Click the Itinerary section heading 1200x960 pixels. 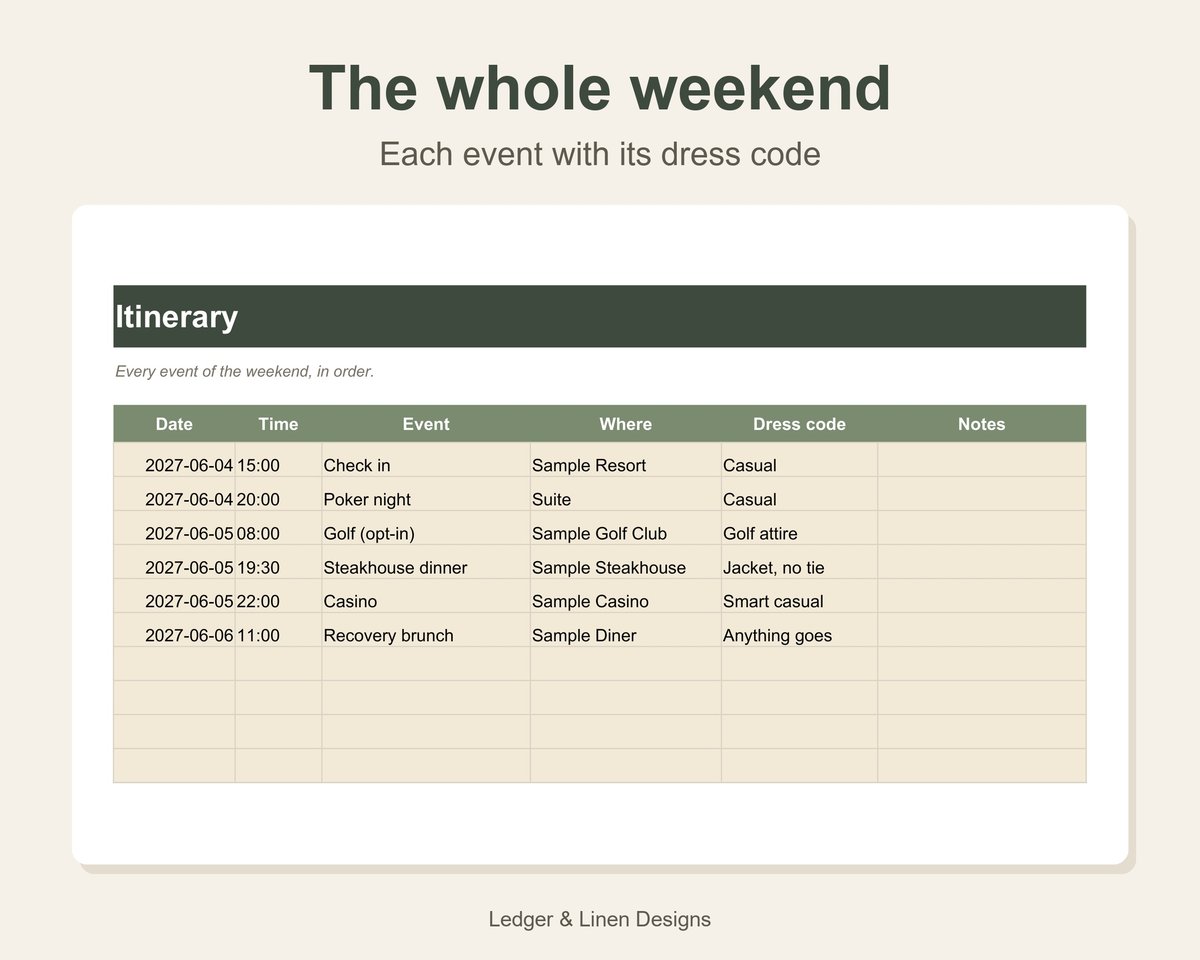point(600,316)
